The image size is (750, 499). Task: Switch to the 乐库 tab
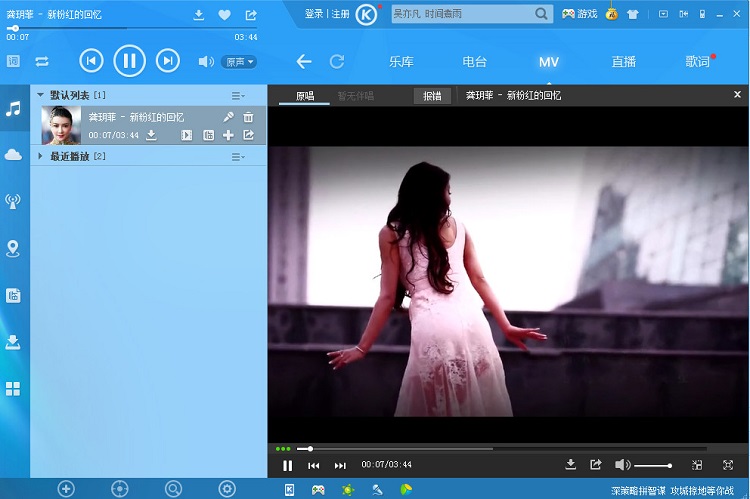(401, 61)
